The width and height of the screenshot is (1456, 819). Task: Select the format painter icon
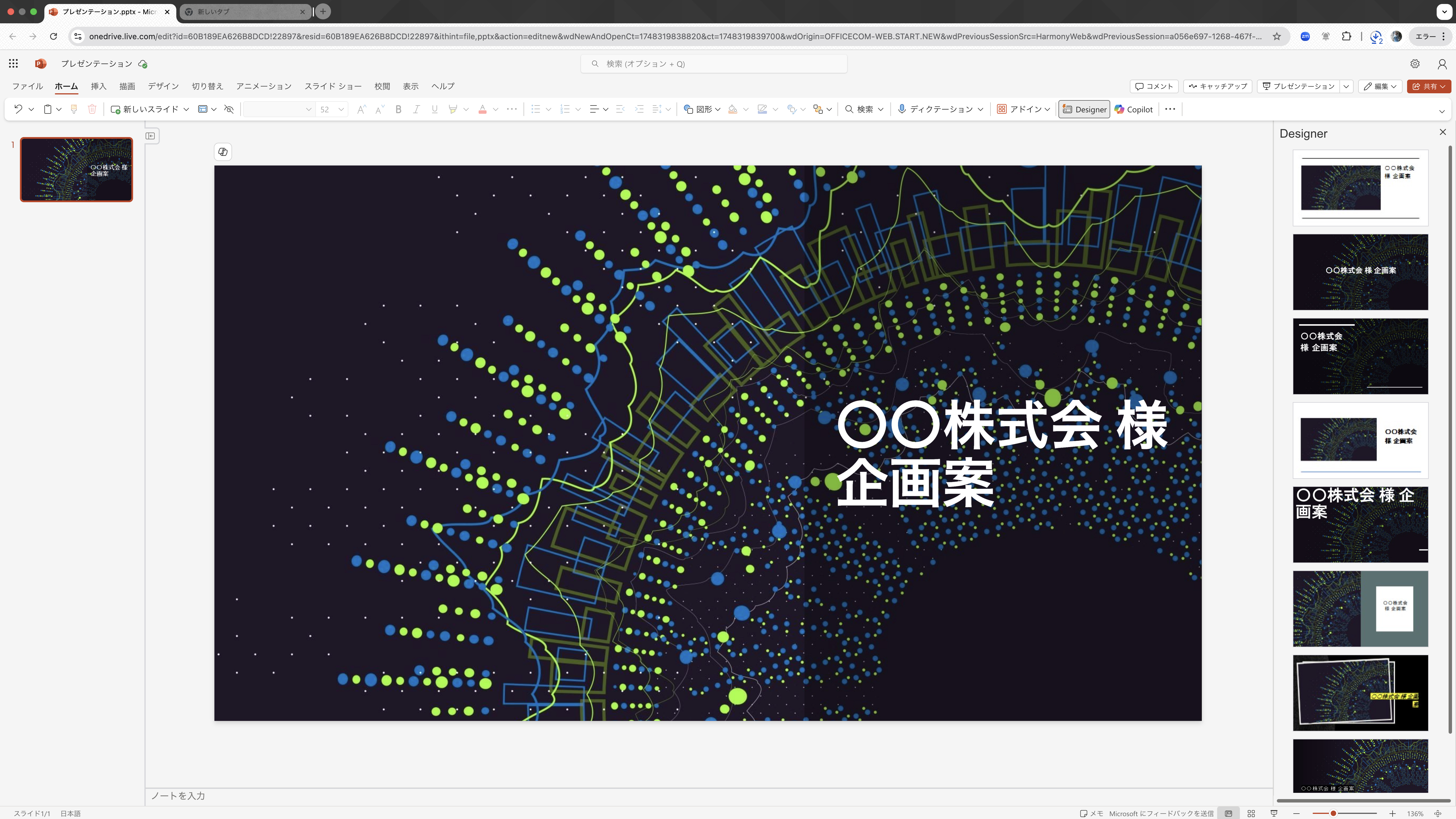tap(73, 109)
